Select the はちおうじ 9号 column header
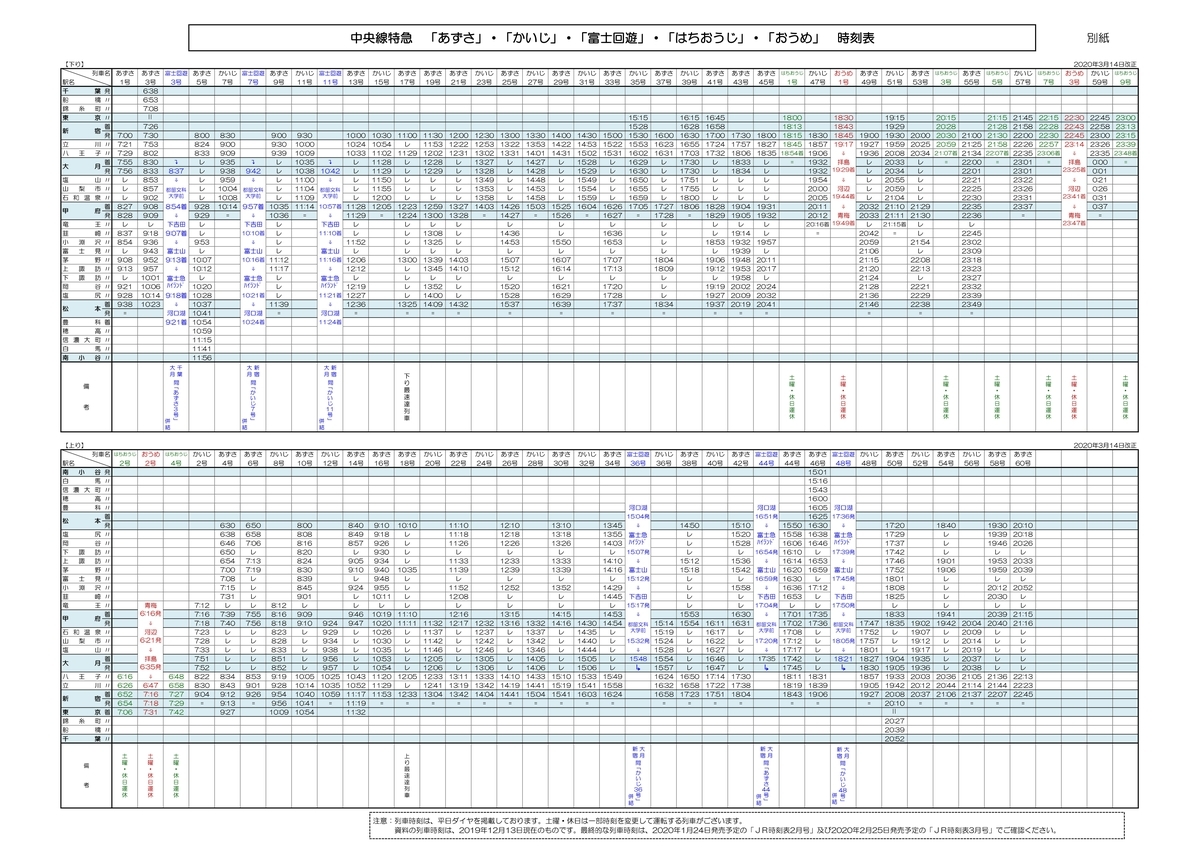The image size is (1200, 848). tap(1126, 77)
